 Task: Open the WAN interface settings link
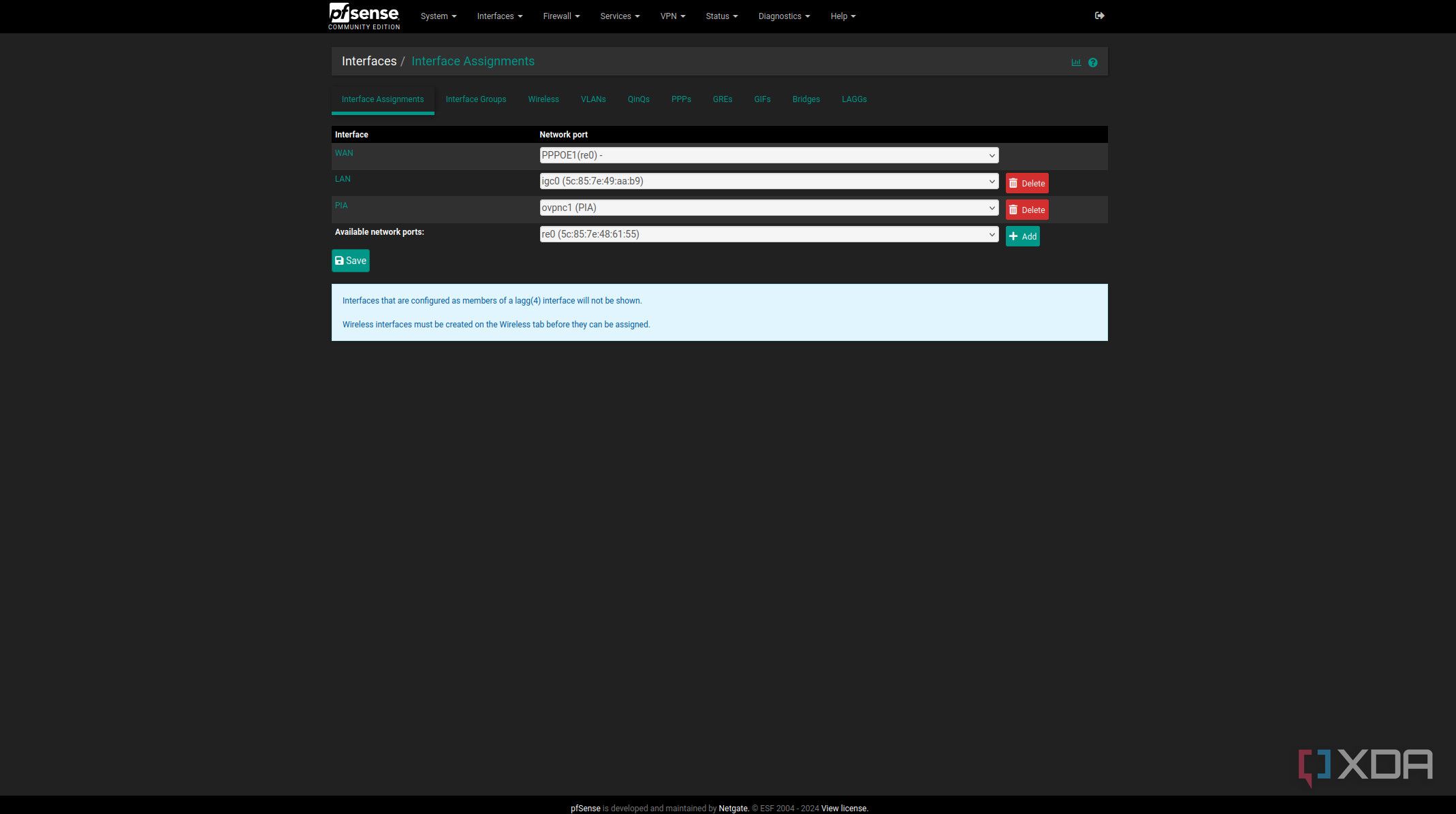click(344, 153)
